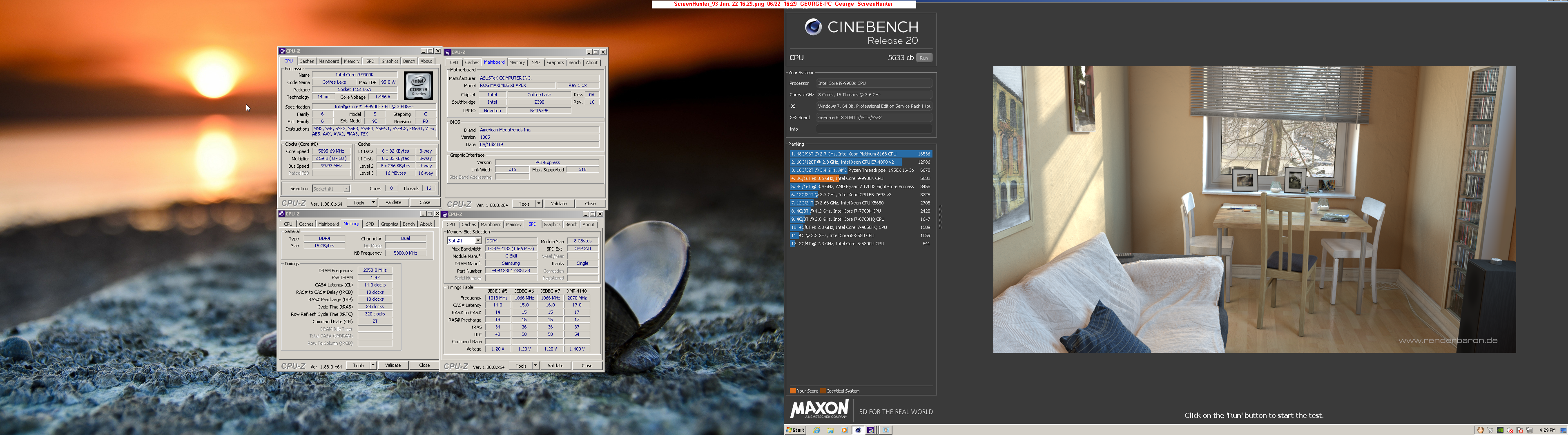Click the Cinebench logo sphere icon
Image resolution: width=1568 pixels, height=435 pixels.
813,27
